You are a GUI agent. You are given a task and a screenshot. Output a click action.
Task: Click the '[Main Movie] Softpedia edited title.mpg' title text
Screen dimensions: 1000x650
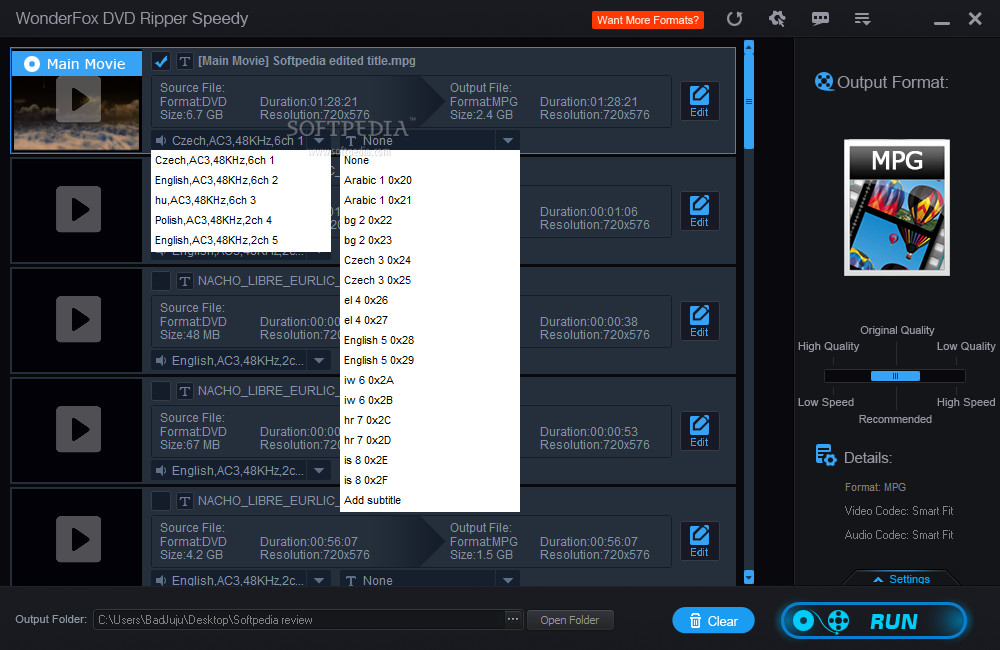click(x=307, y=61)
